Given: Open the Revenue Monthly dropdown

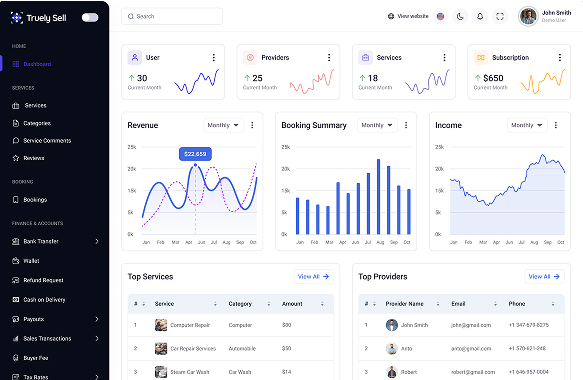Looking at the screenshot, I should [223, 125].
